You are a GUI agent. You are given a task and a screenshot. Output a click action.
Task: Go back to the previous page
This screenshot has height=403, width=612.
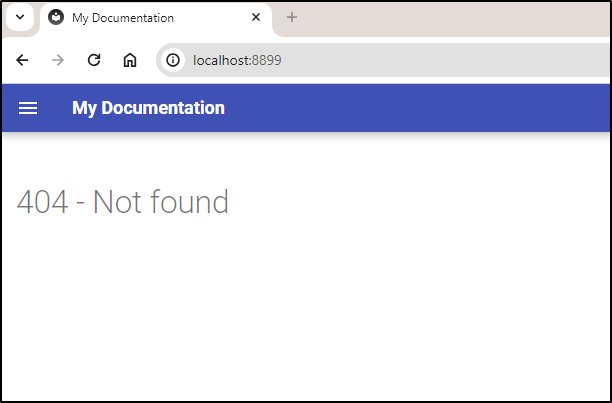point(22,60)
